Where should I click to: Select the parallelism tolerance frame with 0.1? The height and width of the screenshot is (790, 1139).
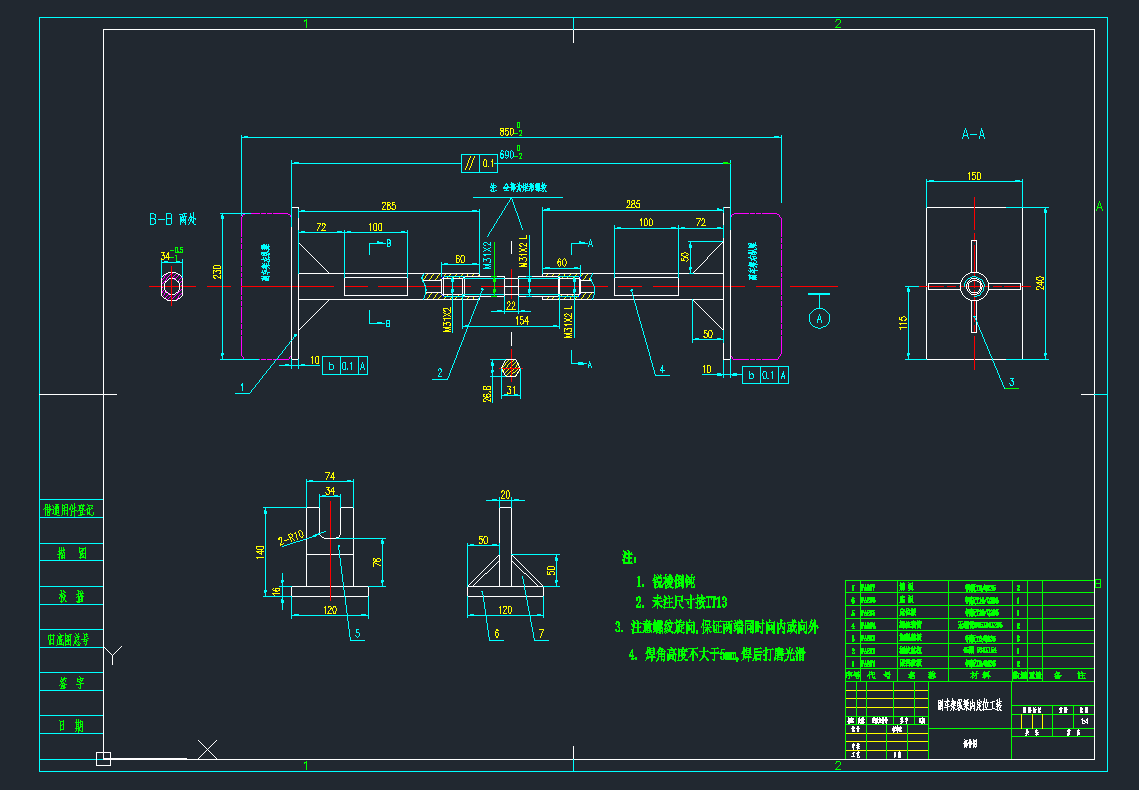point(478,162)
